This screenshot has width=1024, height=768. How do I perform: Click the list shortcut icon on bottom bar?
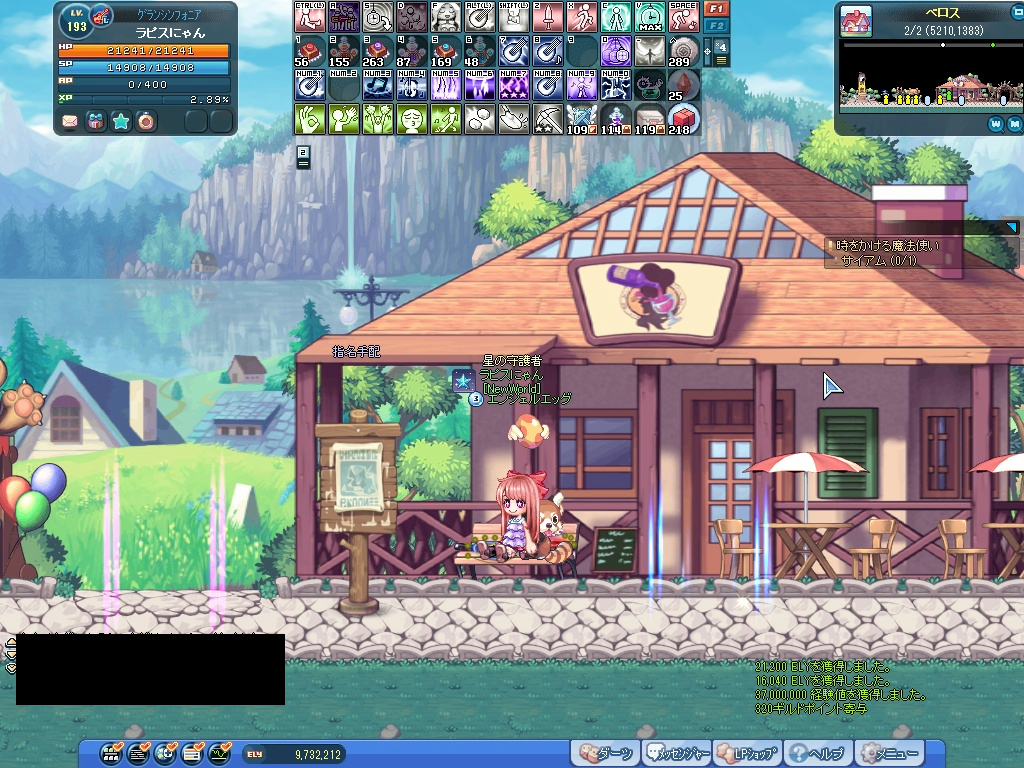[138, 754]
